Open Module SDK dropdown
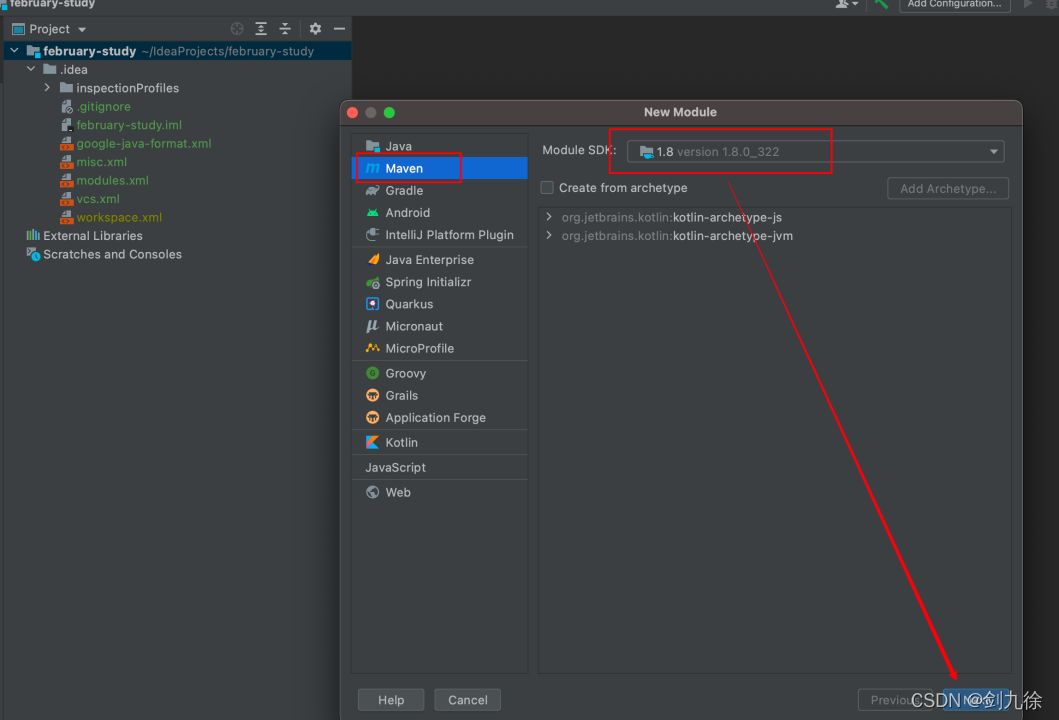The image size is (1059, 720). (x=815, y=151)
